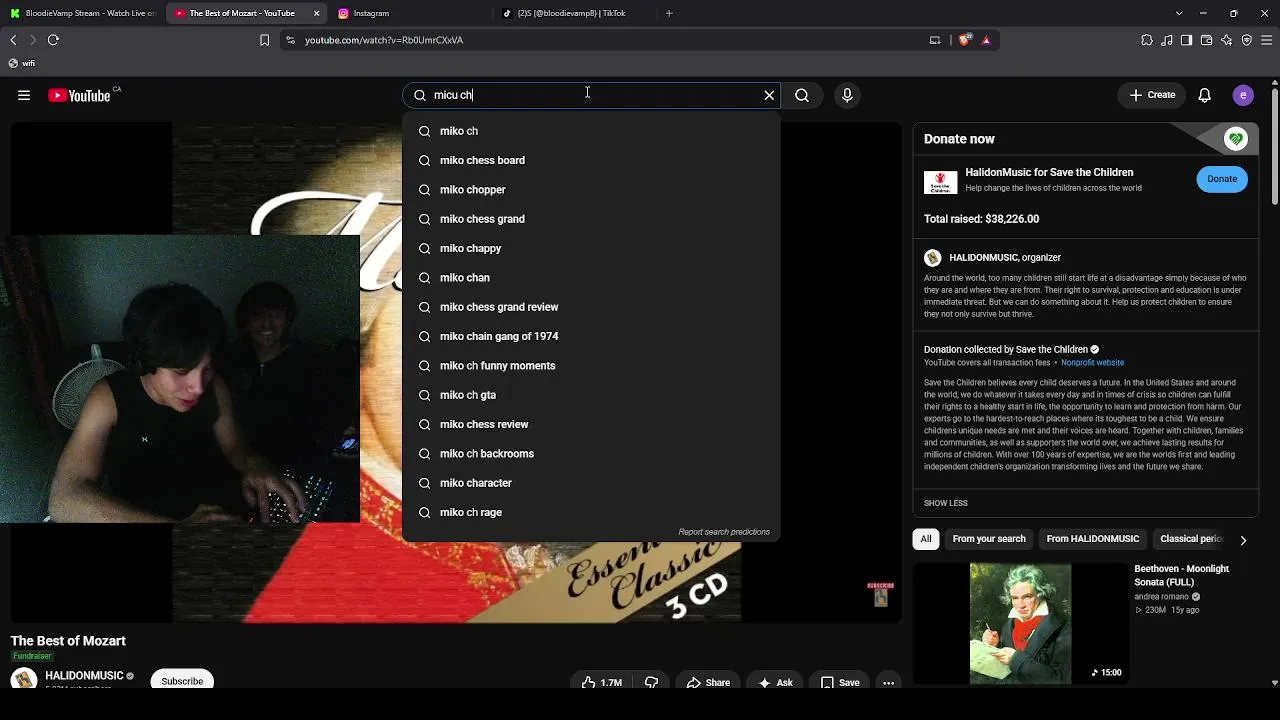Select suggestion "miko ch funny moments"
Viewport: 1280px width, 720px height.
tap(591, 366)
